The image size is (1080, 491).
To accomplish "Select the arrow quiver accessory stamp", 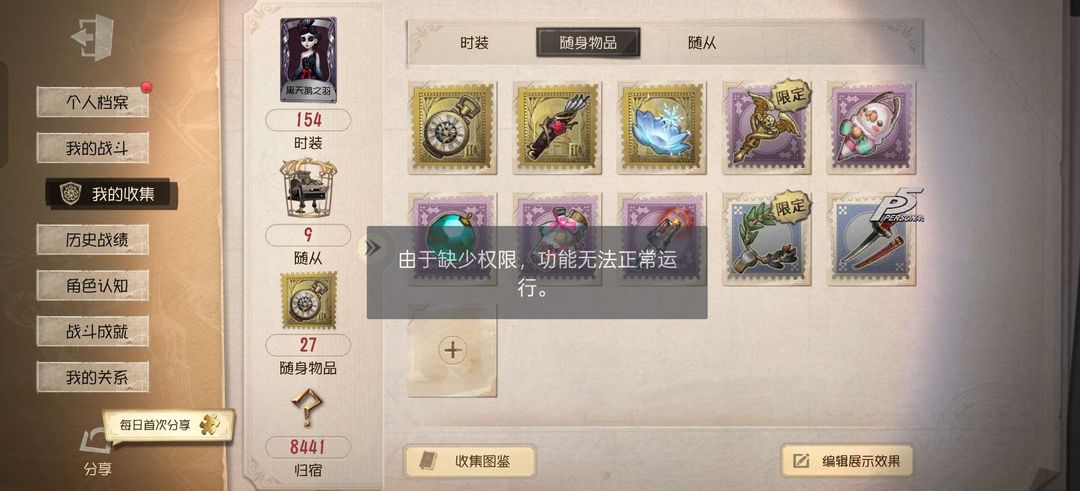I will click(x=557, y=128).
